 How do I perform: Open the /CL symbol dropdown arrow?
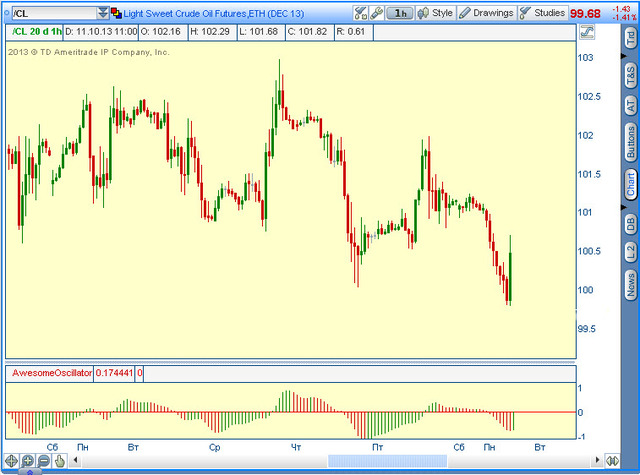pyautogui.click(x=103, y=13)
